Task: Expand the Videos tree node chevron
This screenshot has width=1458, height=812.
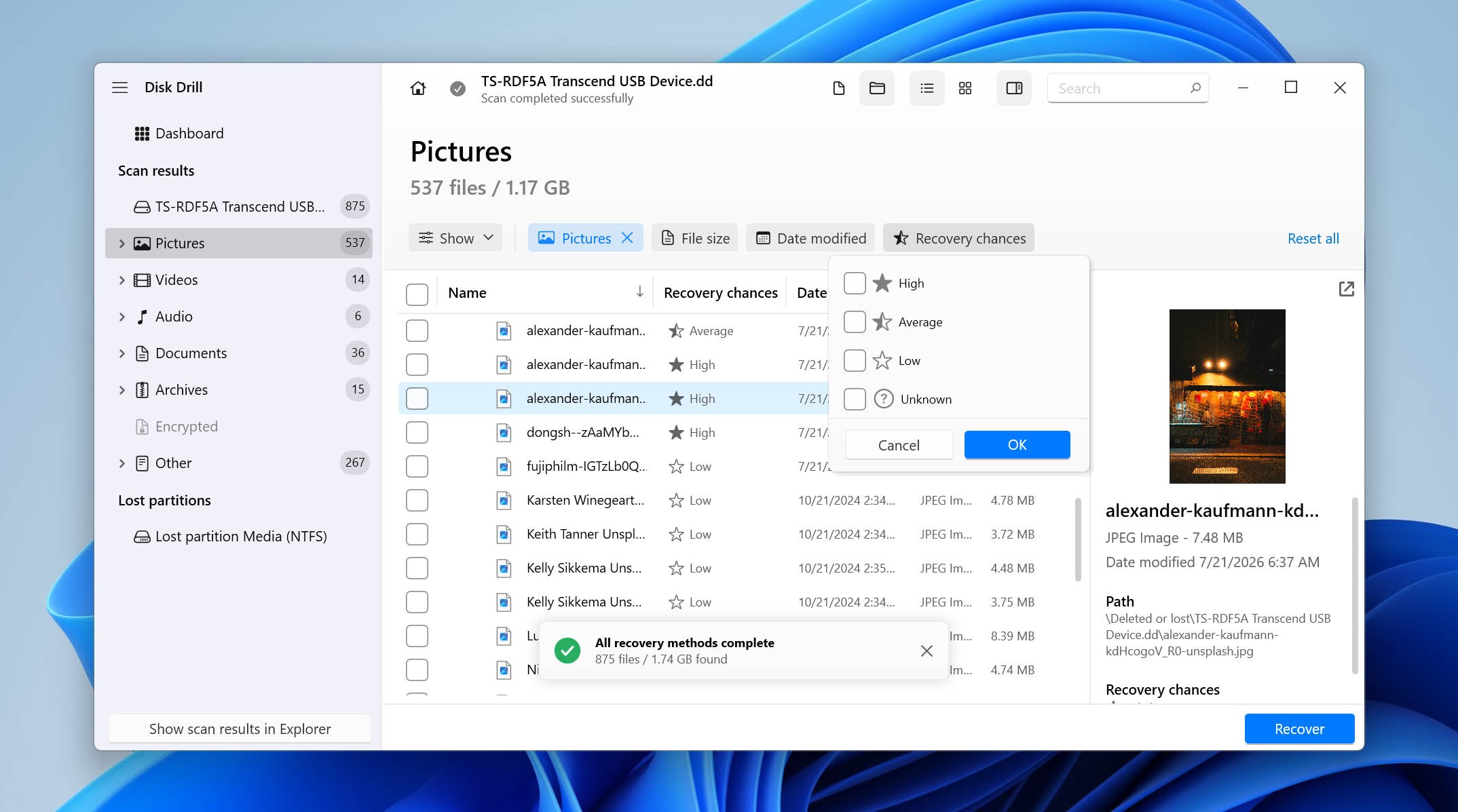Action: click(x=122, y=280)
